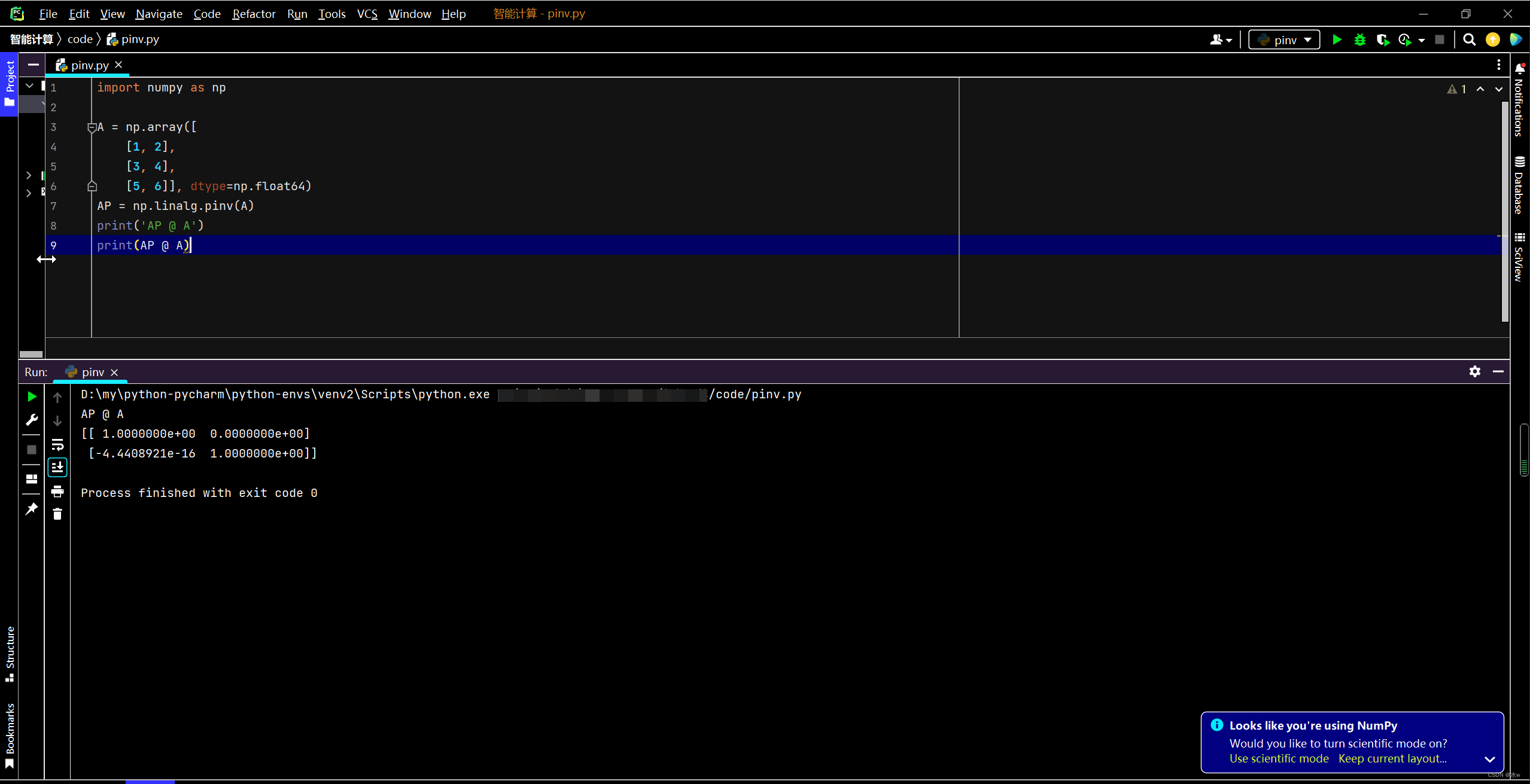Click the Keep current layout link
1530x784 pixels.
(1392, 758)
